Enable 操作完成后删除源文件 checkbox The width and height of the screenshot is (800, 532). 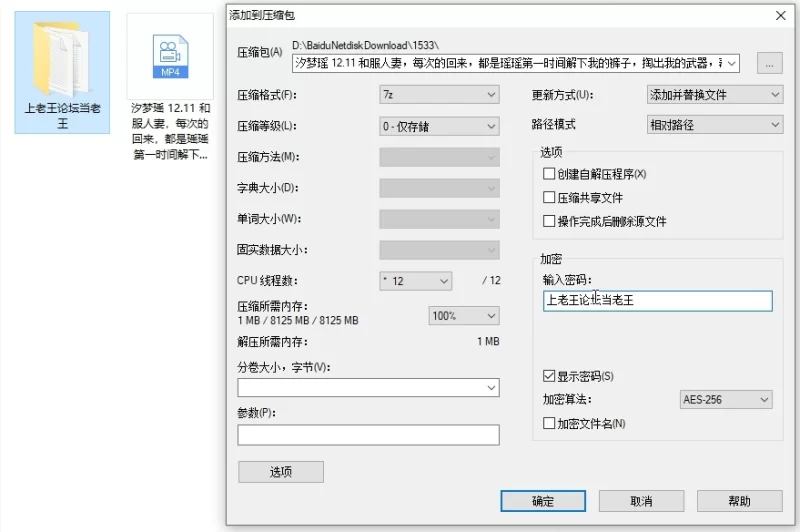549,221
